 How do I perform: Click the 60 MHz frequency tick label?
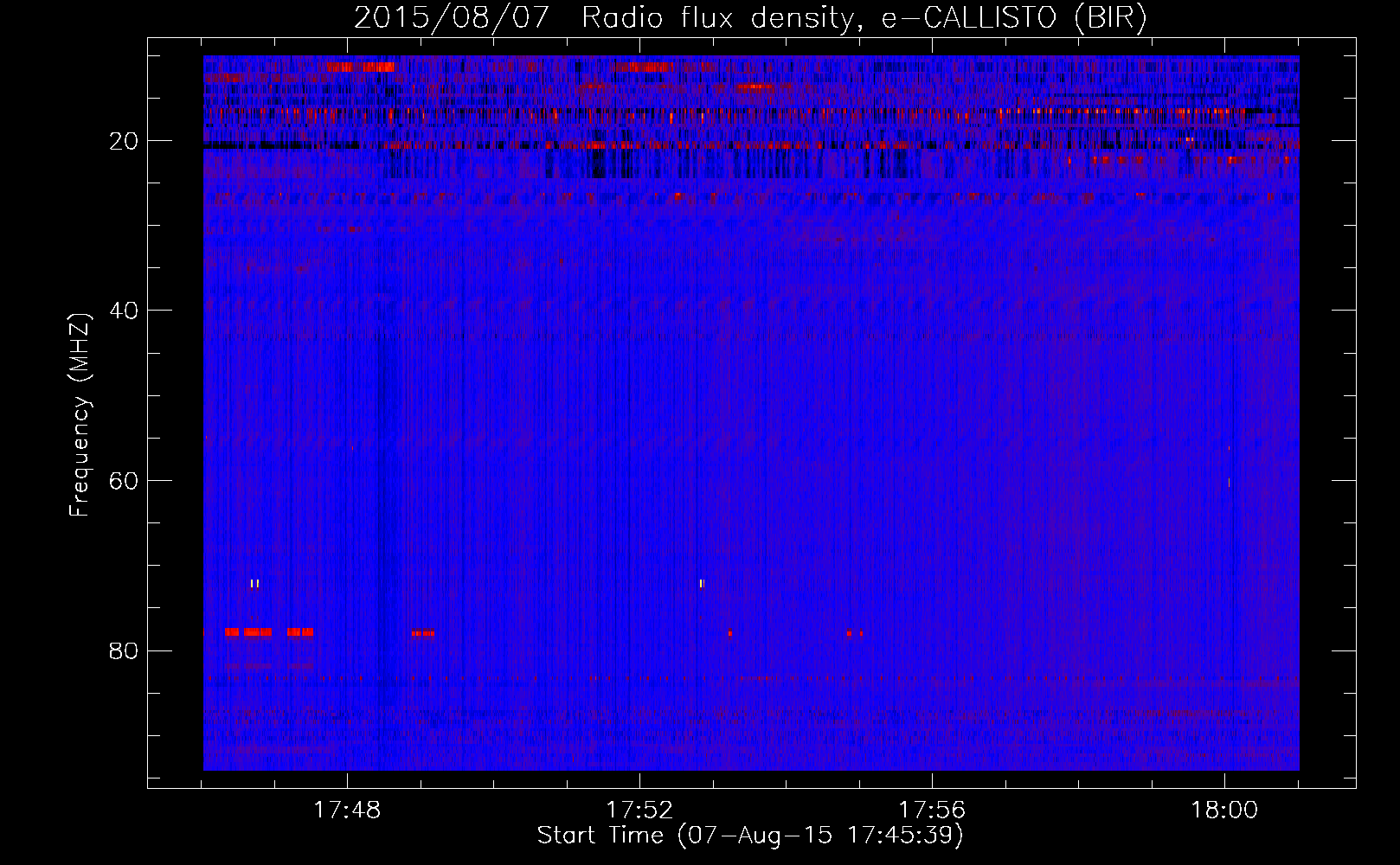125,481
